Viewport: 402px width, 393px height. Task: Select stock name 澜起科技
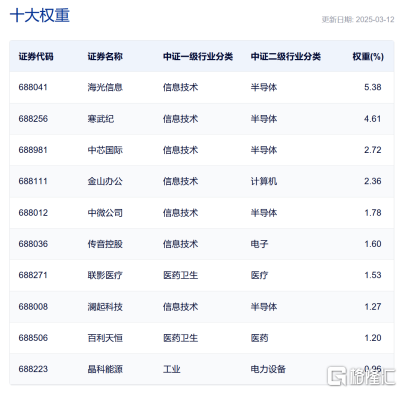[x=105, y=307]
